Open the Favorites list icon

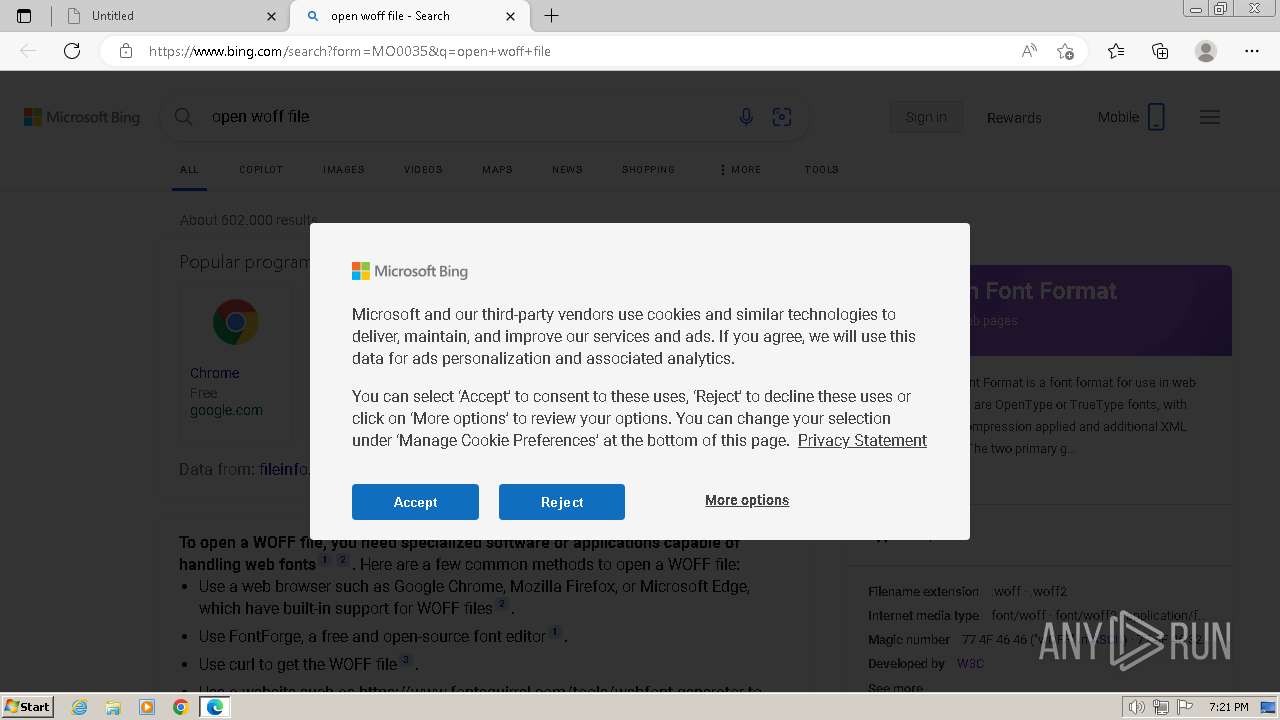pyautogui.click(x=1116, y=51)
